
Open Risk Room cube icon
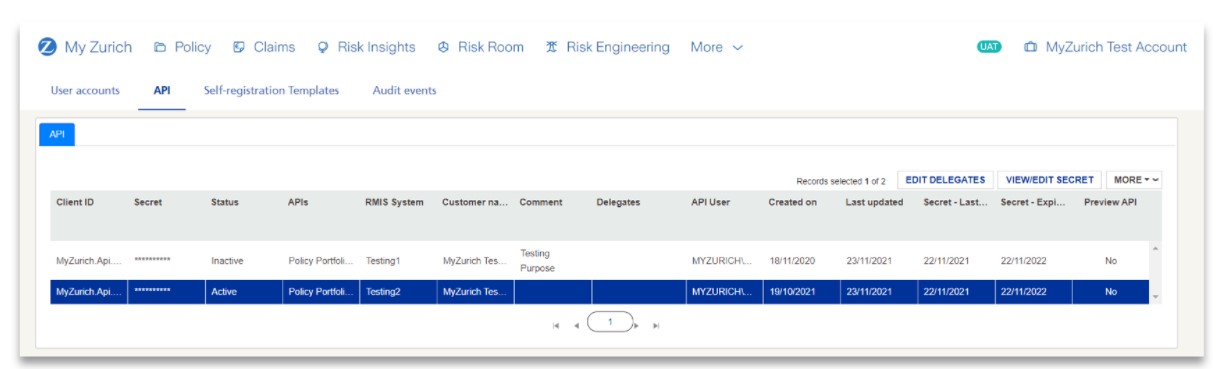tap(443, 47)
